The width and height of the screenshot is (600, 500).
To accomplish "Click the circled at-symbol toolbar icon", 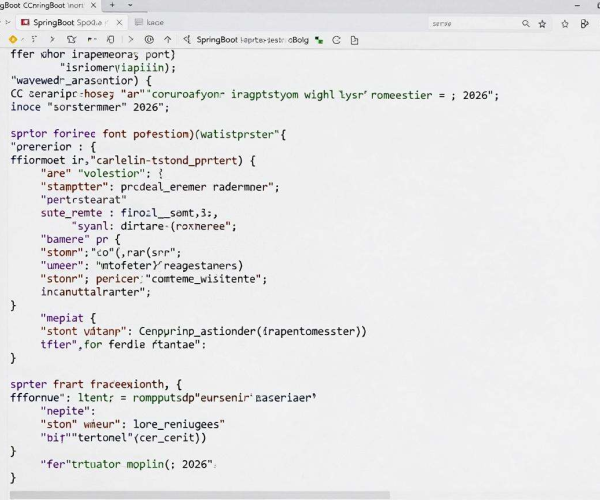I will pyautogui.click(x=149, y=39).
